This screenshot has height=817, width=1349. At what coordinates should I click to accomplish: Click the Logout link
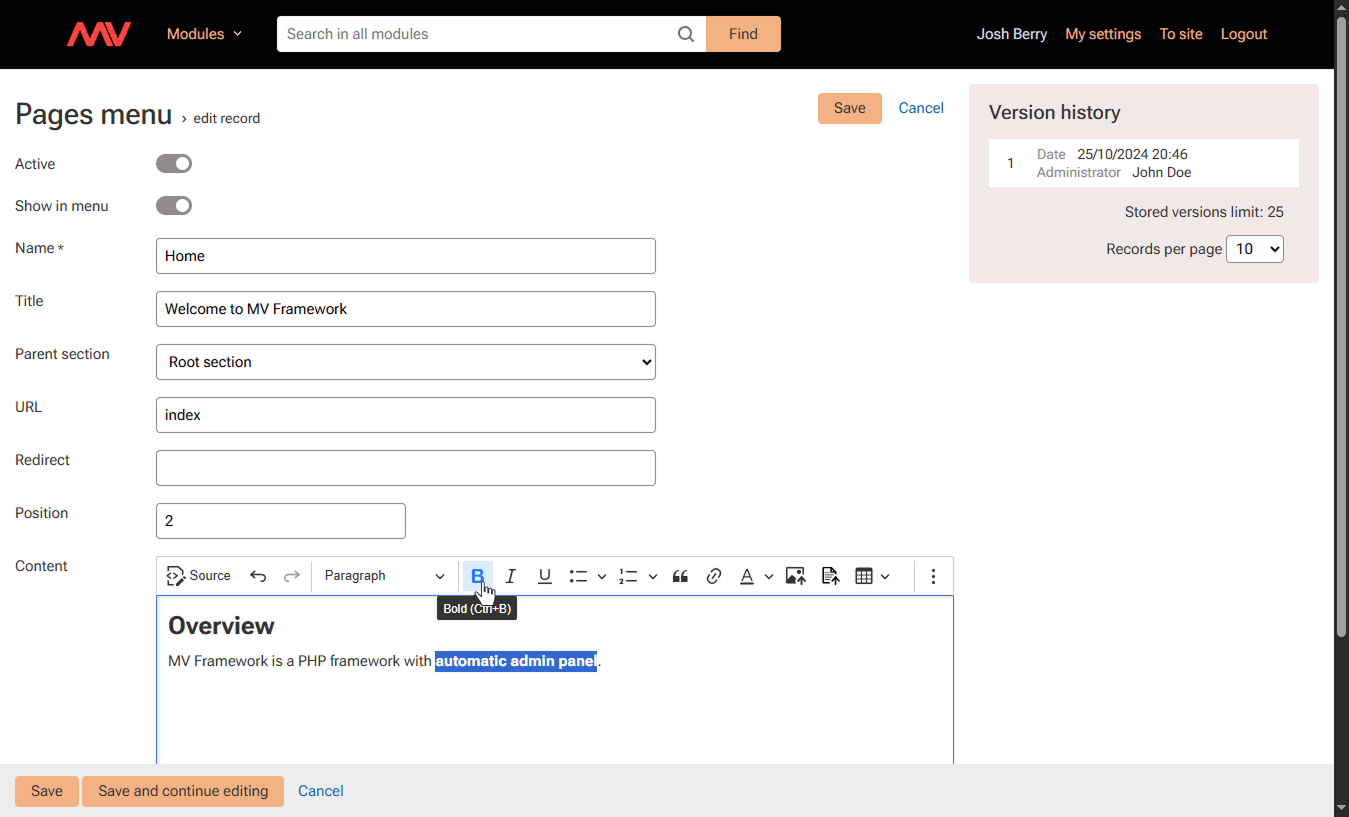pyautogui.click(x=1243, y=34)
